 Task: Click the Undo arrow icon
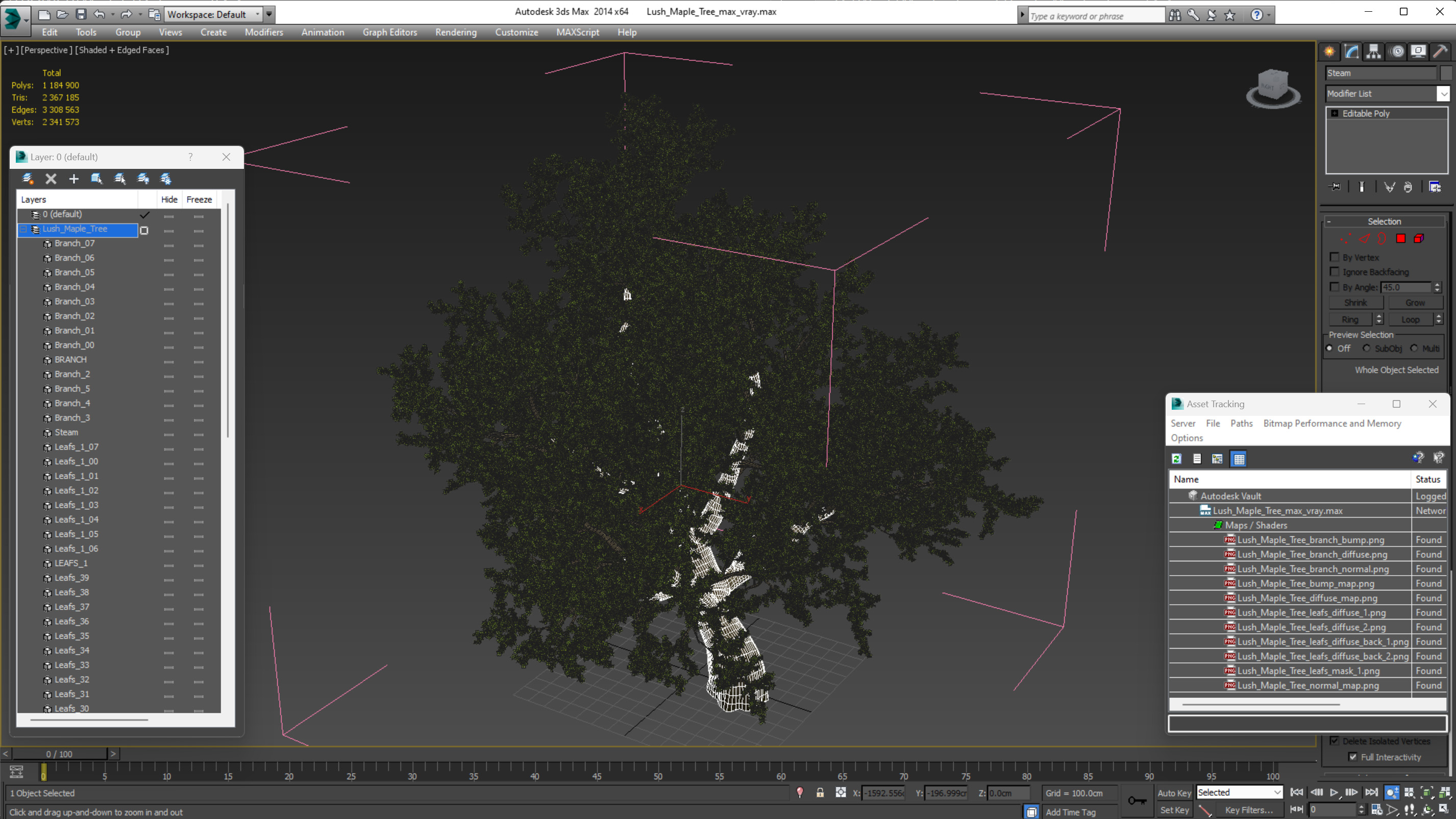(99, 14)
